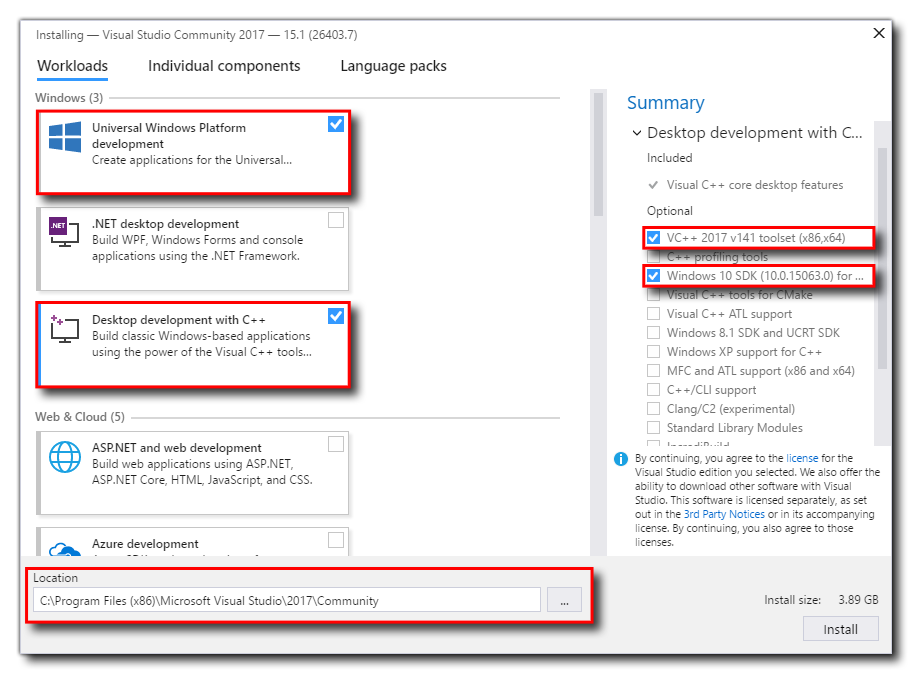This screenshot has width=912, height=674.
Task: Open the 3rd Party Notices link
Action: click(724, 514)
